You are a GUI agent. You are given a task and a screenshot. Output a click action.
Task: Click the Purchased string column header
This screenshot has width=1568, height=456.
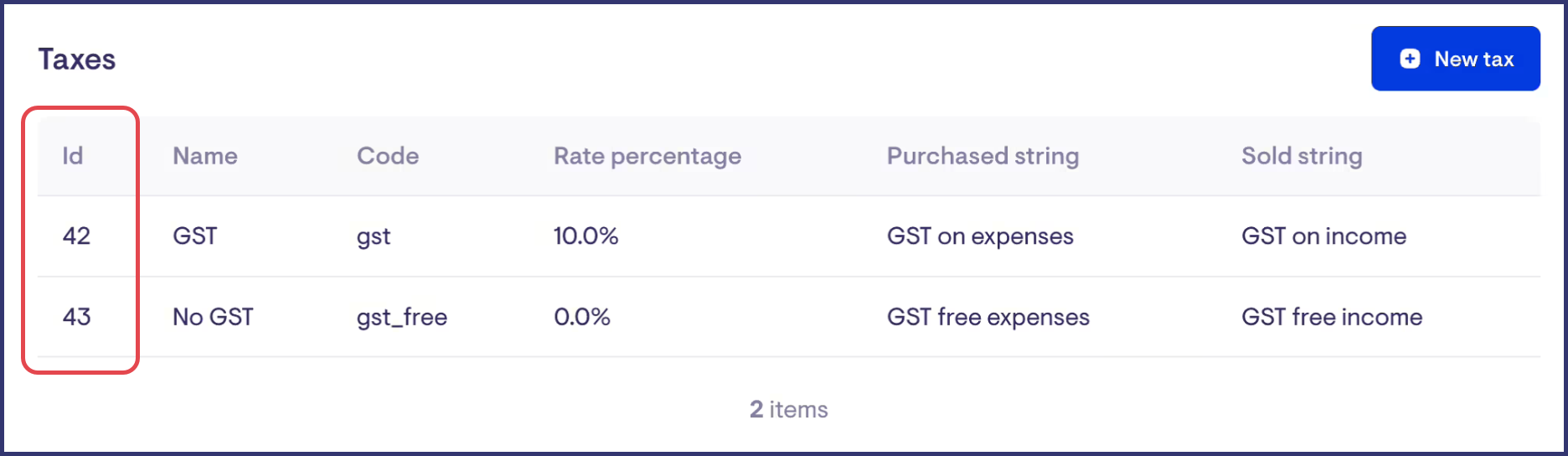[983, 156]
